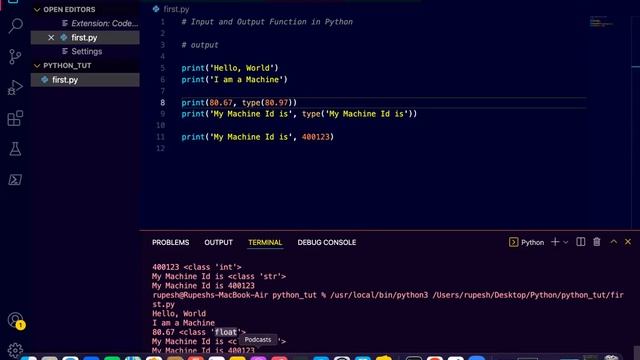Click 'Hello, World' terminal output line
This screenshot has width=640, height=360.
click(x=179, y=313)
